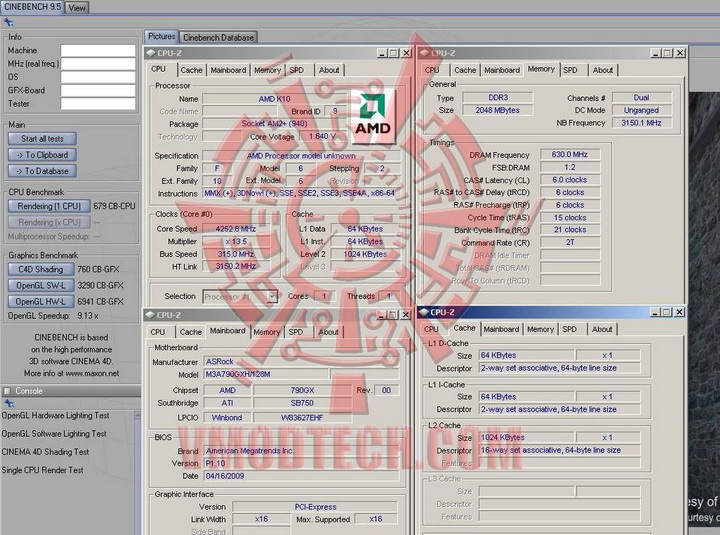This screenshot has width=720, height=535.
Task: Open Mainboard tab in top-left CPU-Z window
Action: point(228,70)
